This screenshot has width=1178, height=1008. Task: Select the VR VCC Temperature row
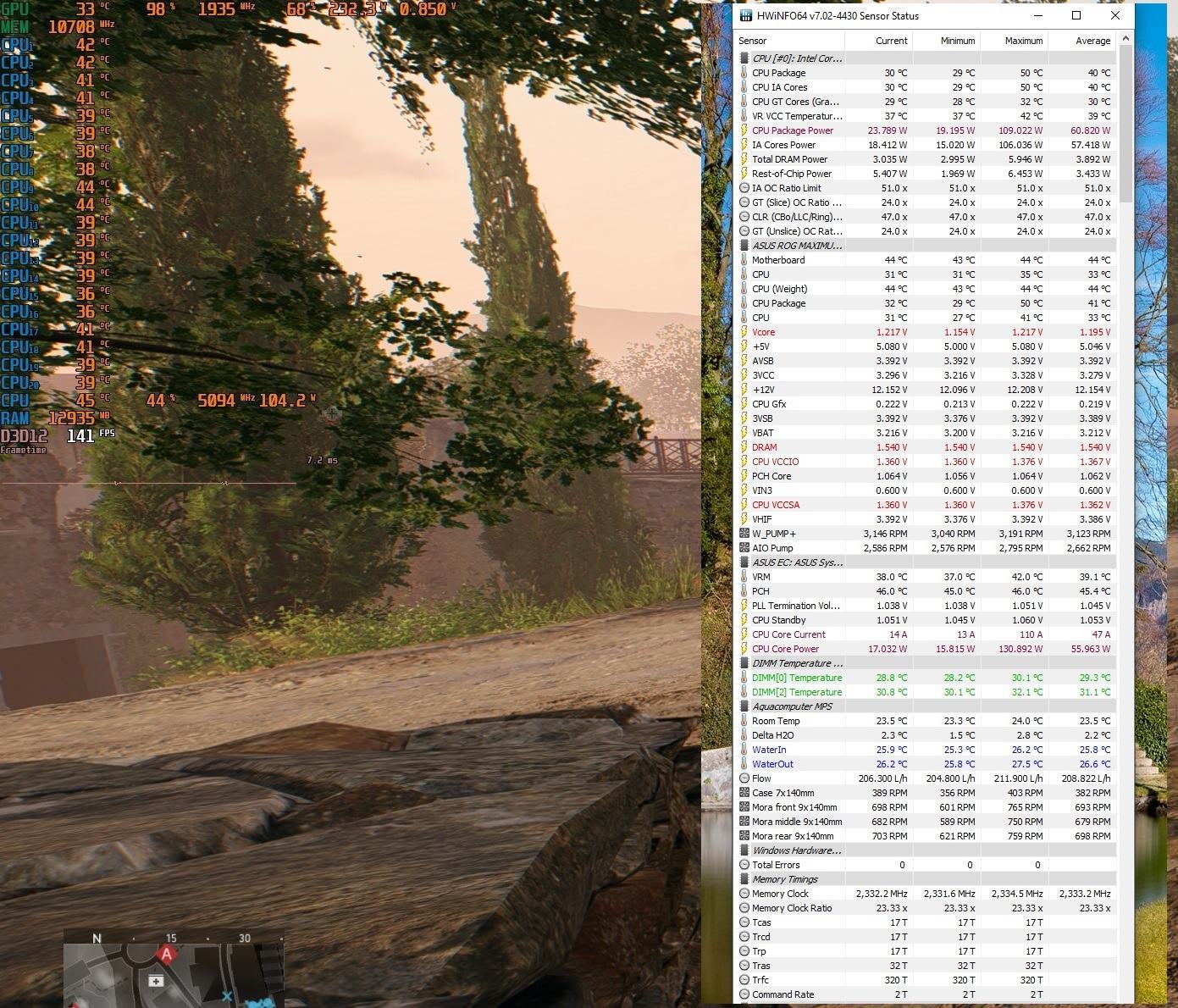[926, 116]
